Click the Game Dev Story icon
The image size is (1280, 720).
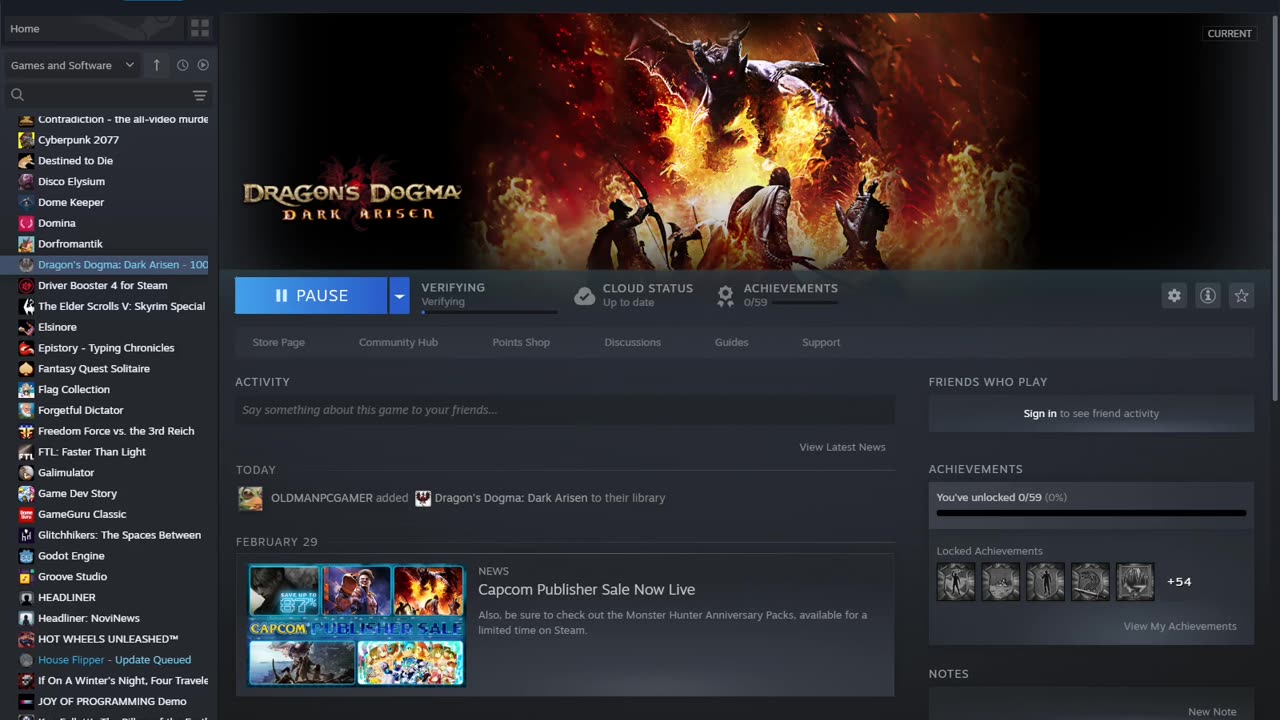(x=26, y=493)
